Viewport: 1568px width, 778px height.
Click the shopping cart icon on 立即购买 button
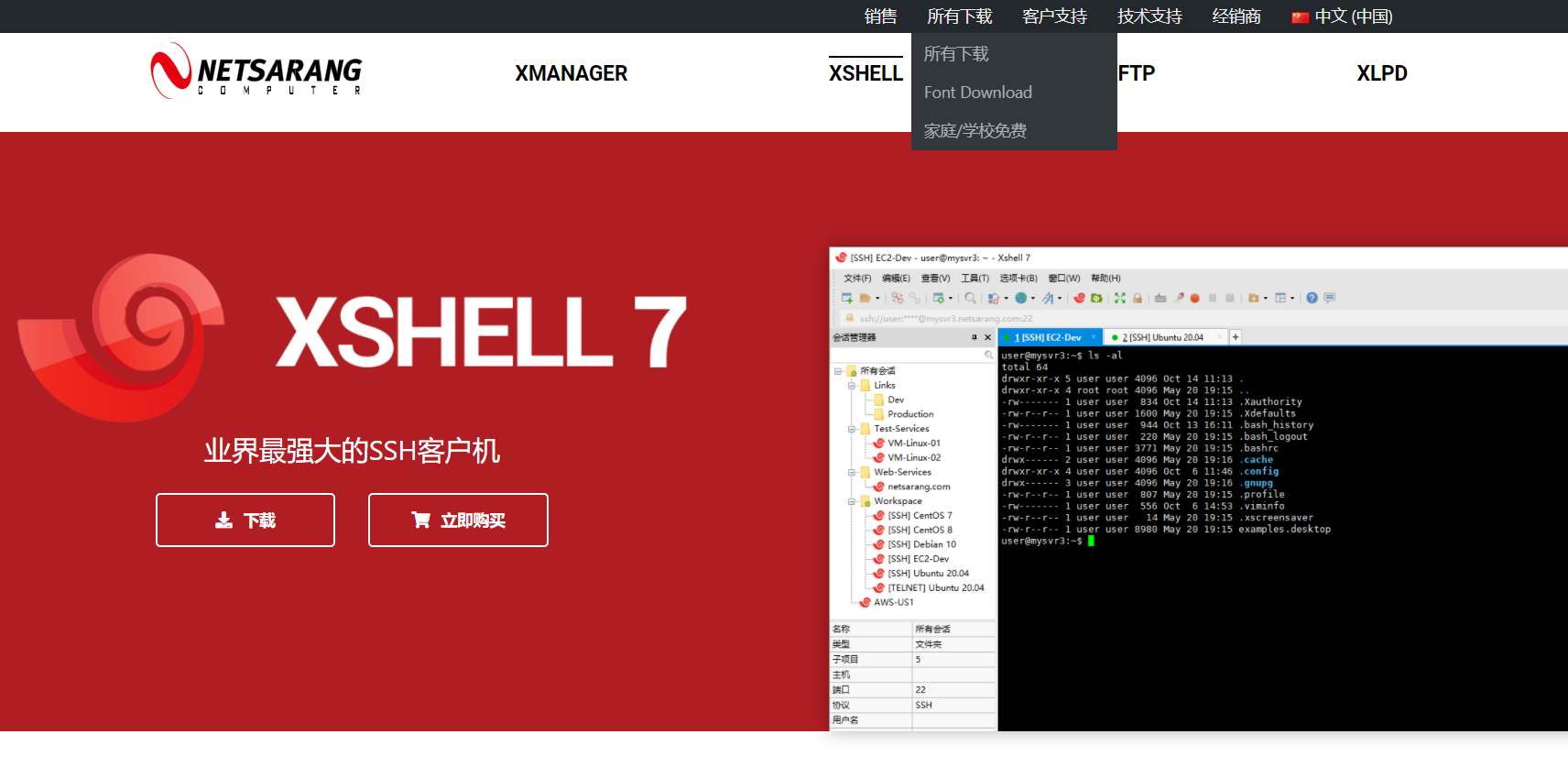421,520
